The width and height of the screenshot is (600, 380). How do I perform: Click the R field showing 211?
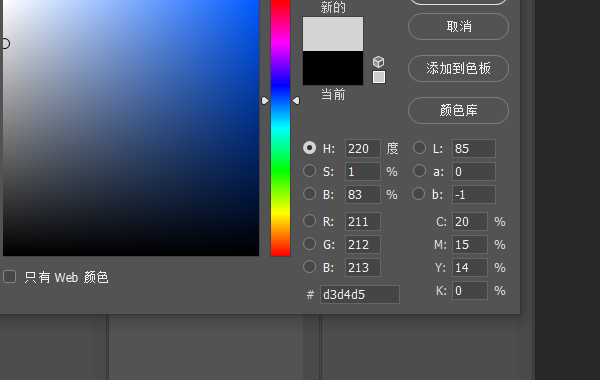(363, 222)
